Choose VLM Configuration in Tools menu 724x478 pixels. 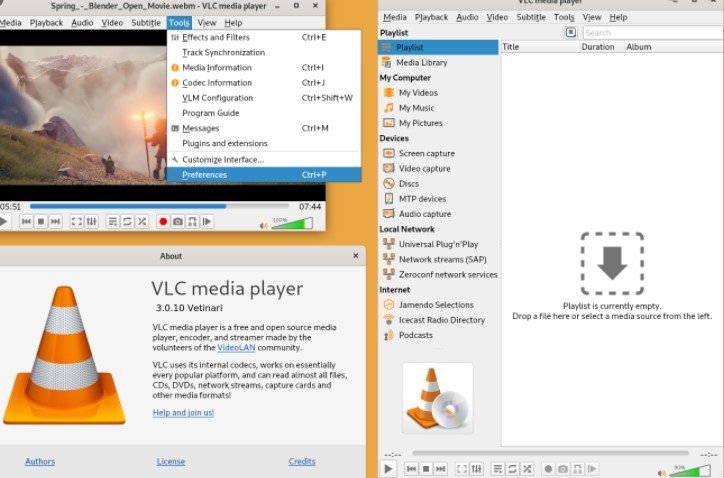tap(264, 98)
